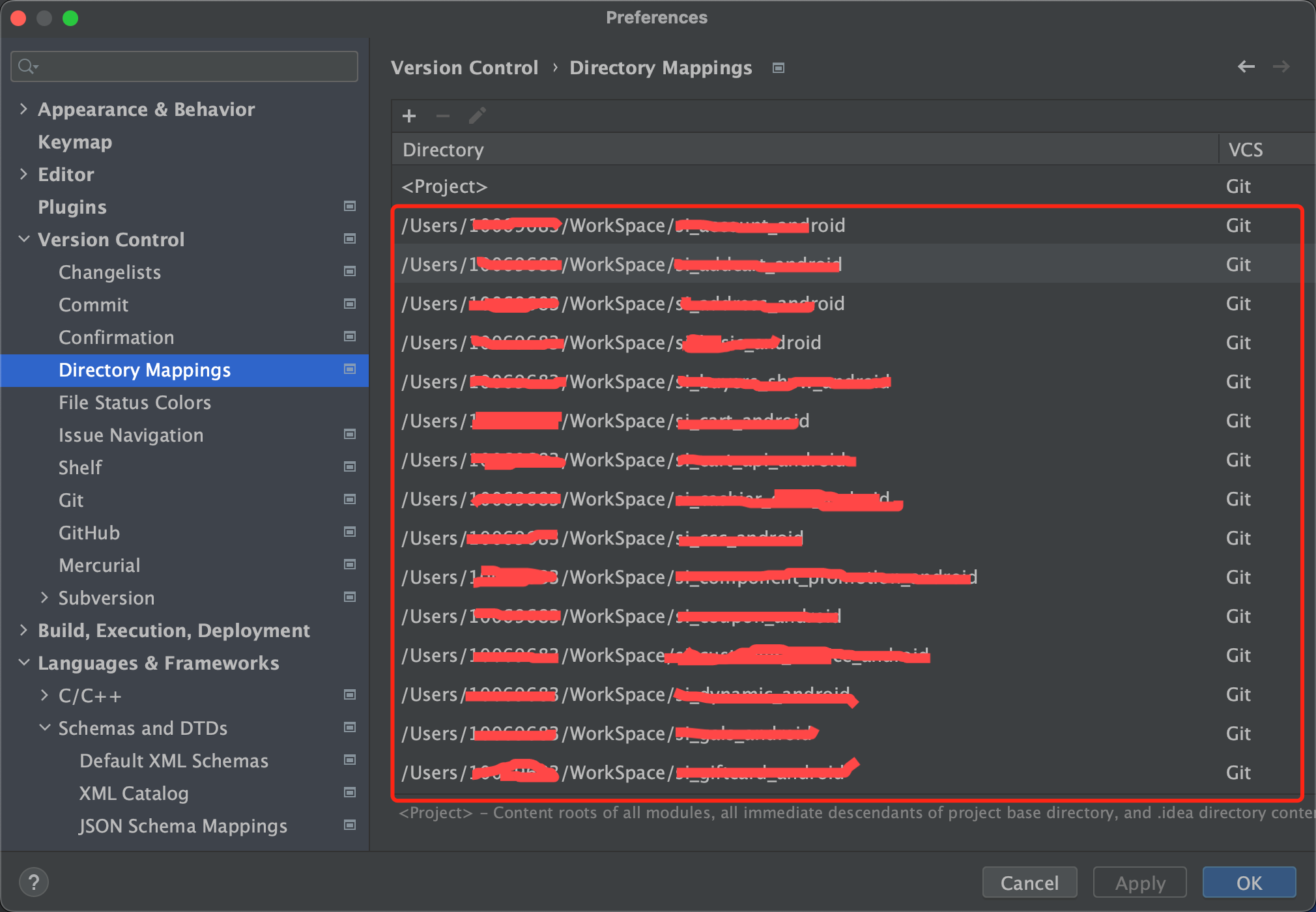Expand the Appearance & Behavior section

[x=23, y=109]
